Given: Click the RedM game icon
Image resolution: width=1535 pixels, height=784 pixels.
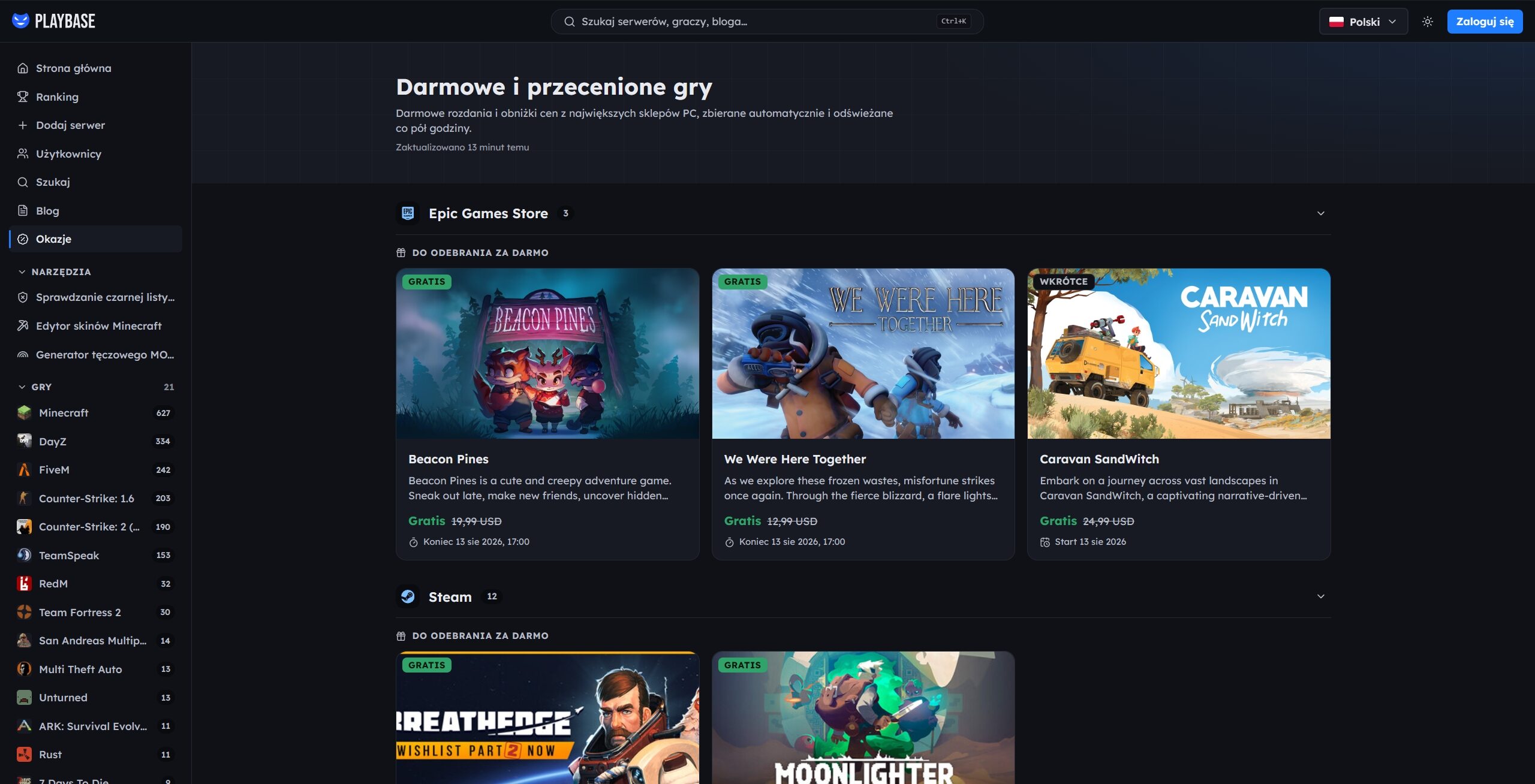Looking at the screenshot, I should [x=24, y=584].
